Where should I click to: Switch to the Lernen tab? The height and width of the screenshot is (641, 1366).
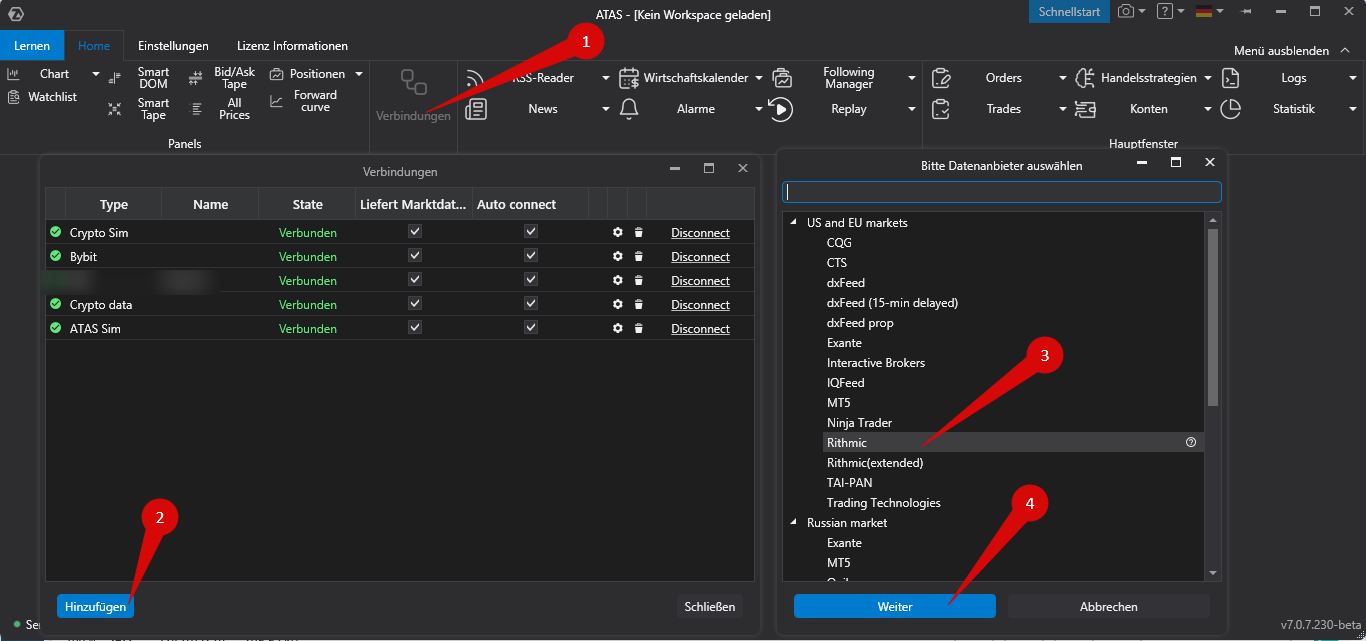(32, 46)
